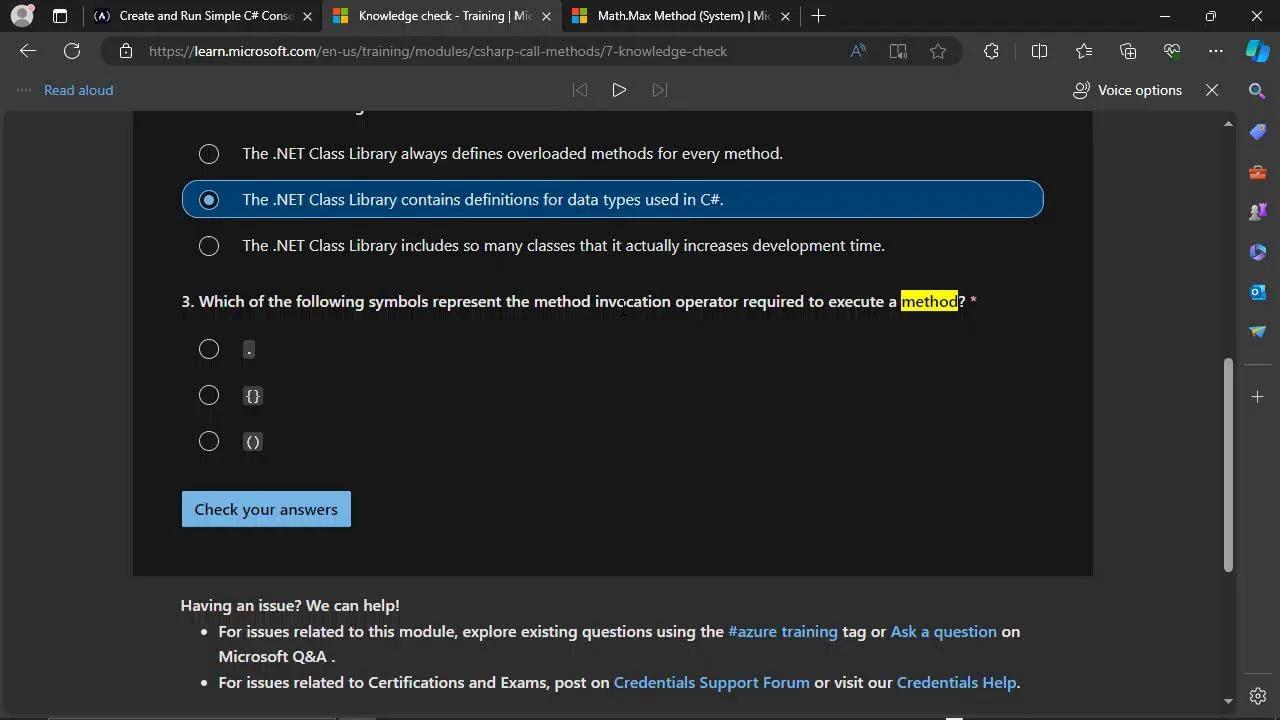Click Check your answers button
This screenshot has height=720, width=1280.
pyautogui.click(x=266, y=509)
